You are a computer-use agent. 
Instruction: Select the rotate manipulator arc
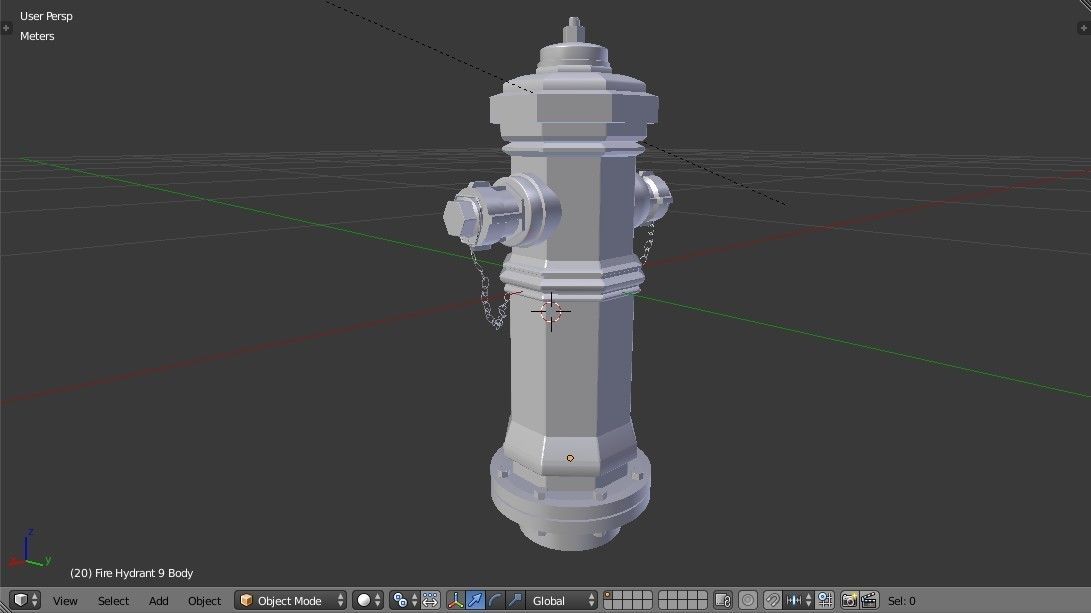[495, 600]
